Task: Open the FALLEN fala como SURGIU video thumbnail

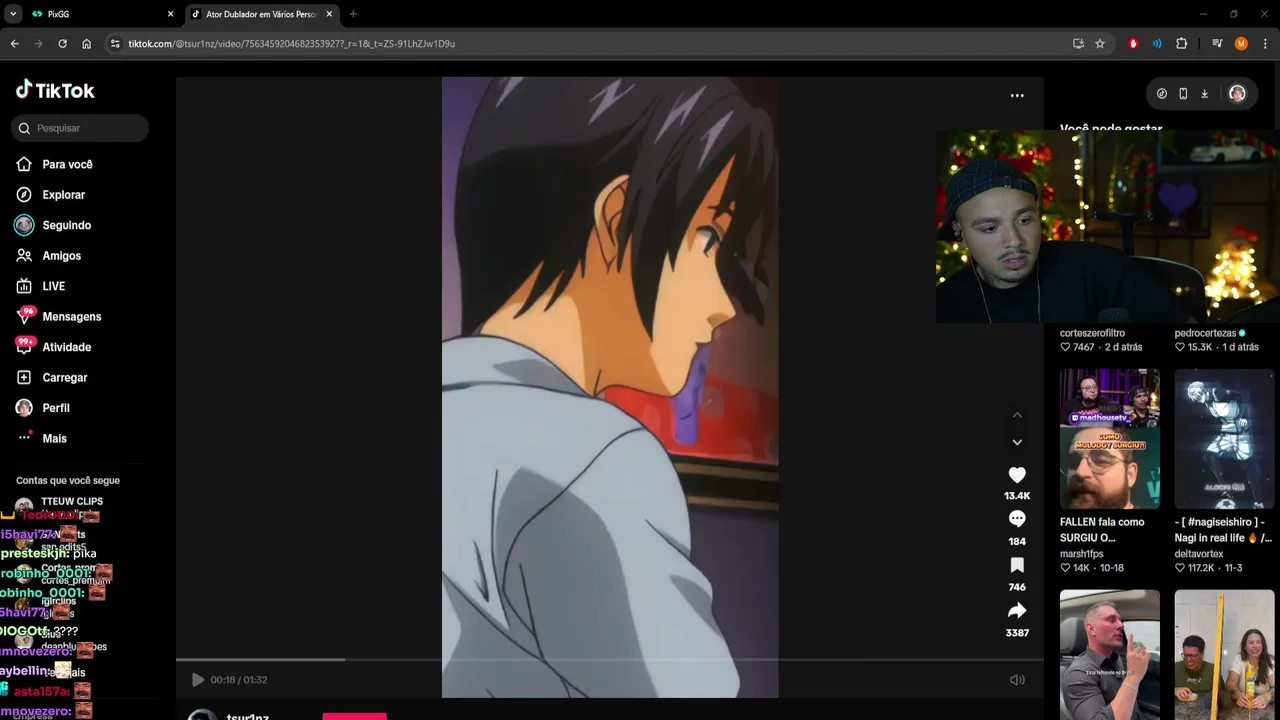Action: [x=1110, y=438]
